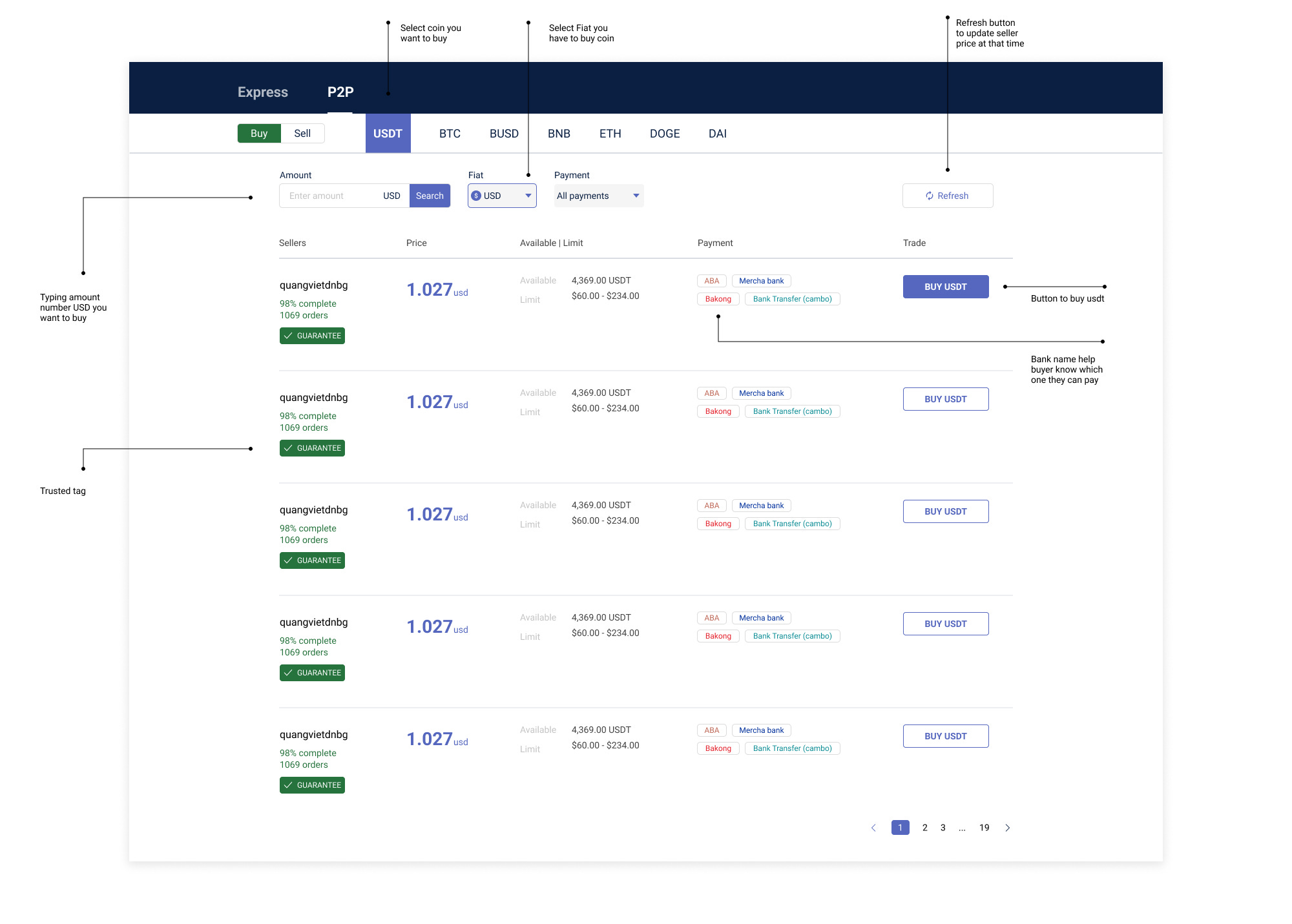Click the left pagination chevron
The image size is (1292, 924).
(873, 827)
